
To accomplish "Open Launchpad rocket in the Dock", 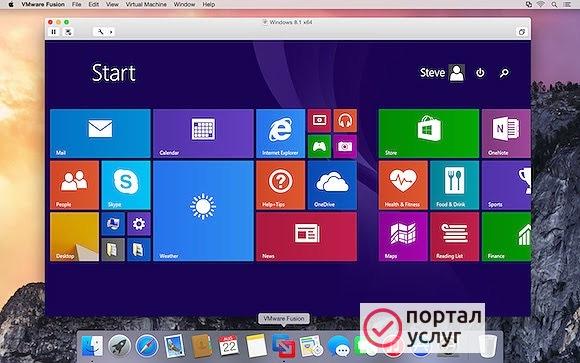I will point(119,346).
